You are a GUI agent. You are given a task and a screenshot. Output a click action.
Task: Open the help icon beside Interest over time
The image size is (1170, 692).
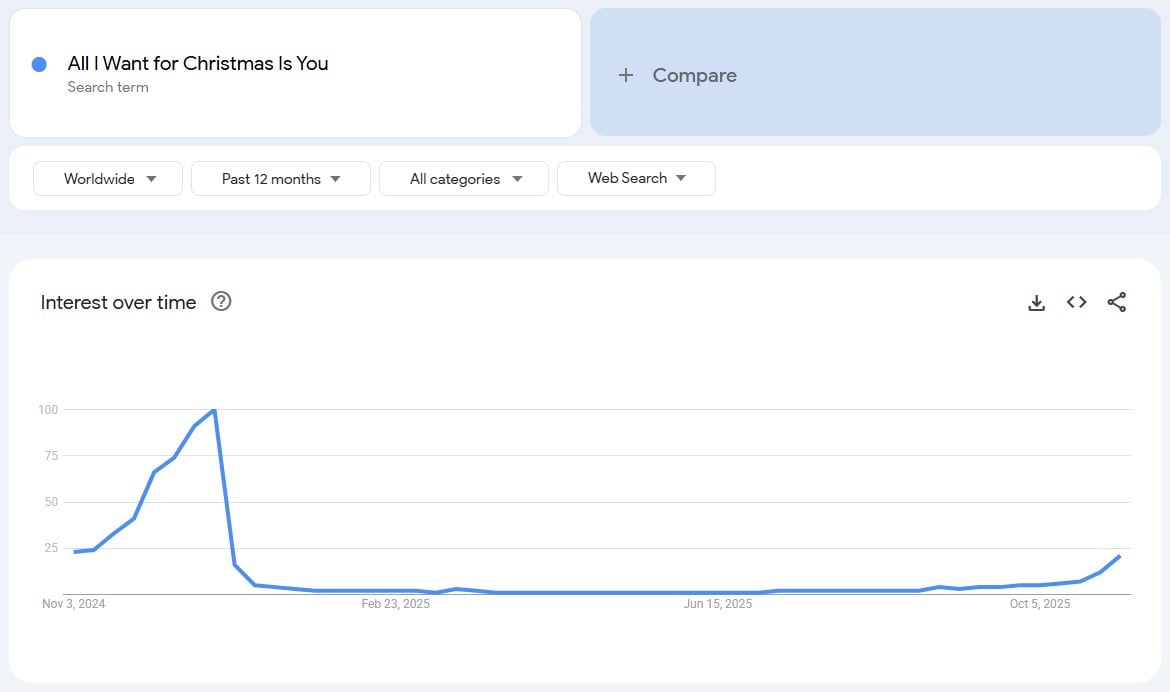[221, 302]
